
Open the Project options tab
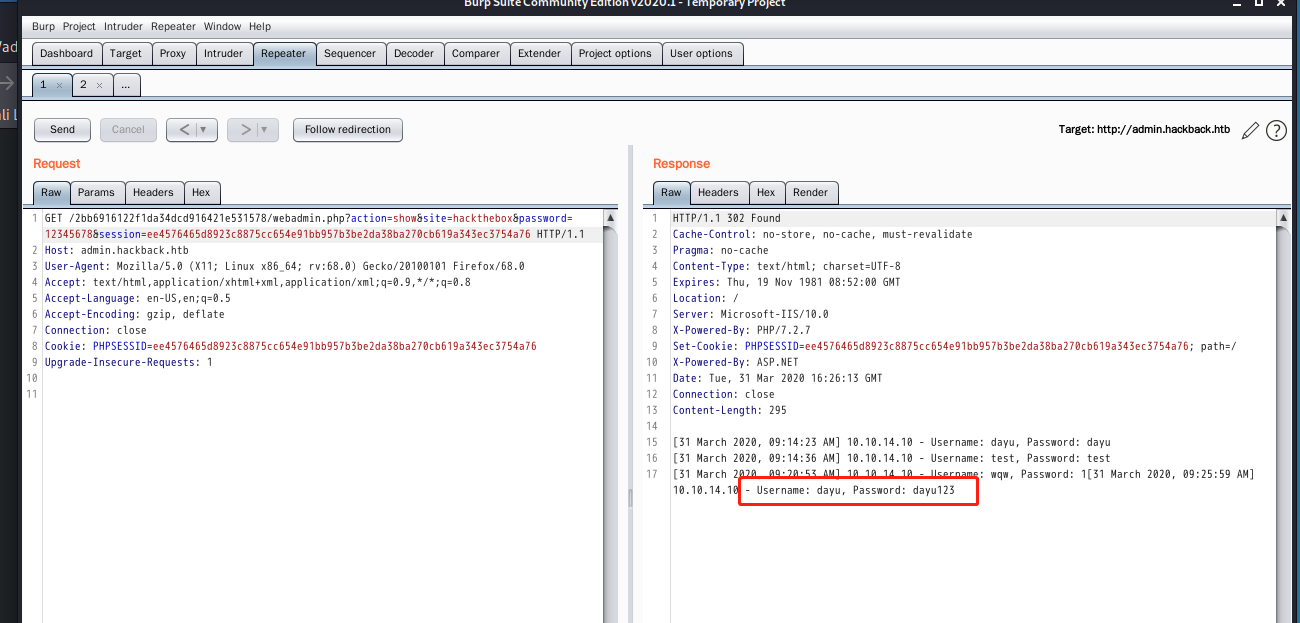click(615, 54)
